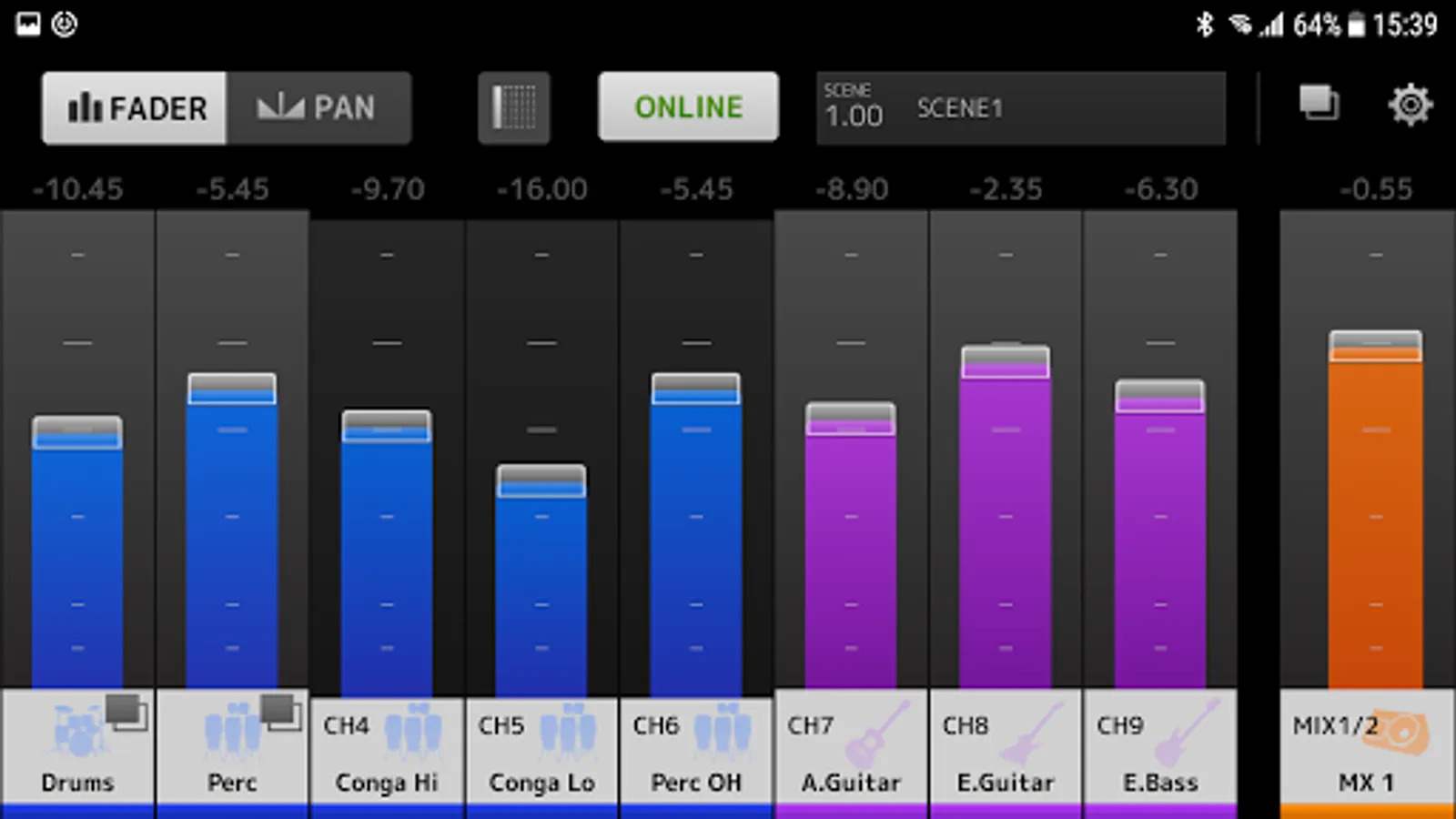Tap the drum kit icon on Drums
Image resolution: width=1456 pixels, height=819 pixels.
[x=77, y=731]
